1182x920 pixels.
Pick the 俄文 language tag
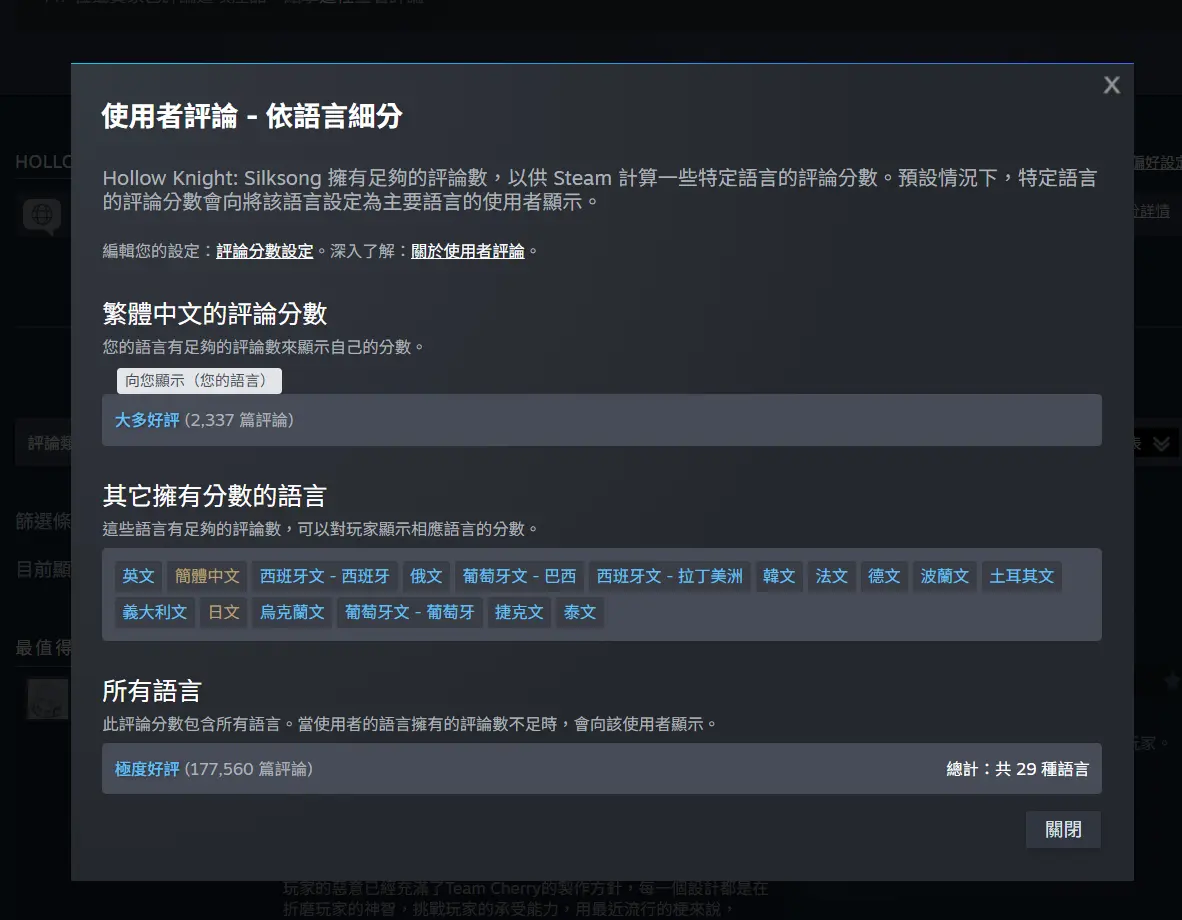(x=426, y=576)
